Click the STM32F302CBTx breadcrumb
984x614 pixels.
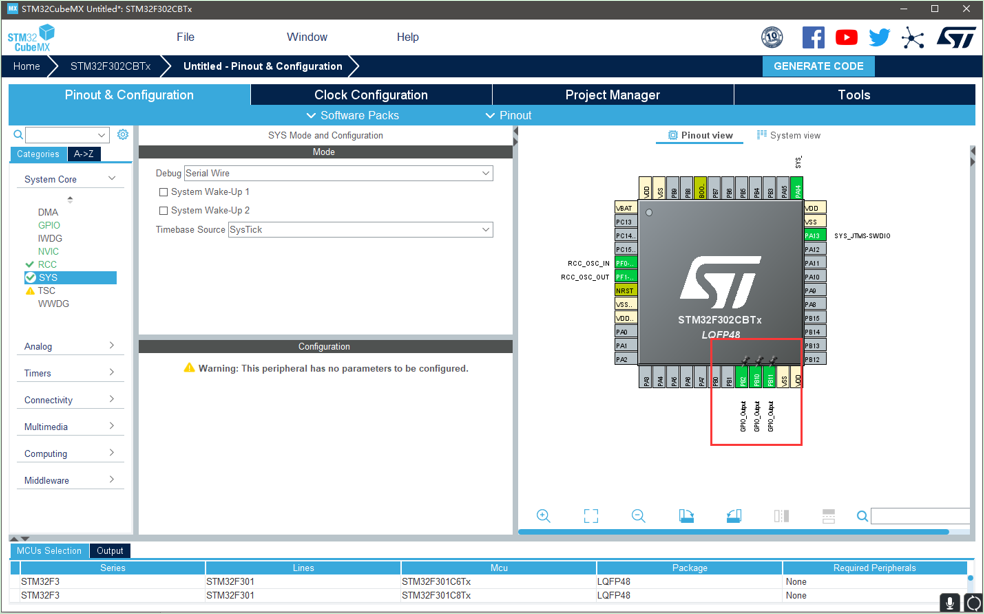(110, 66)
